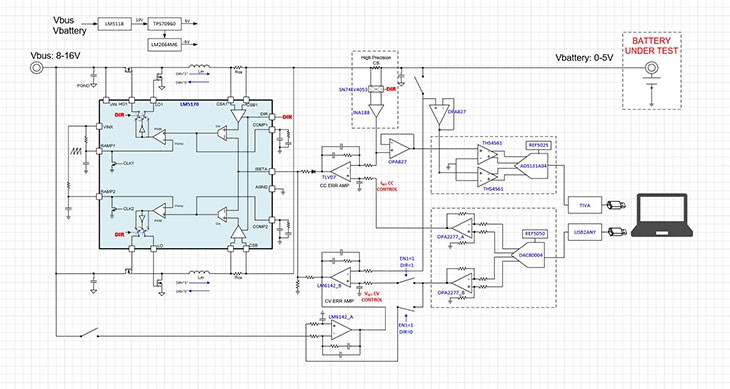Select the CV ERR AMP label
The image size is (730, 389).
click(339, 301)
